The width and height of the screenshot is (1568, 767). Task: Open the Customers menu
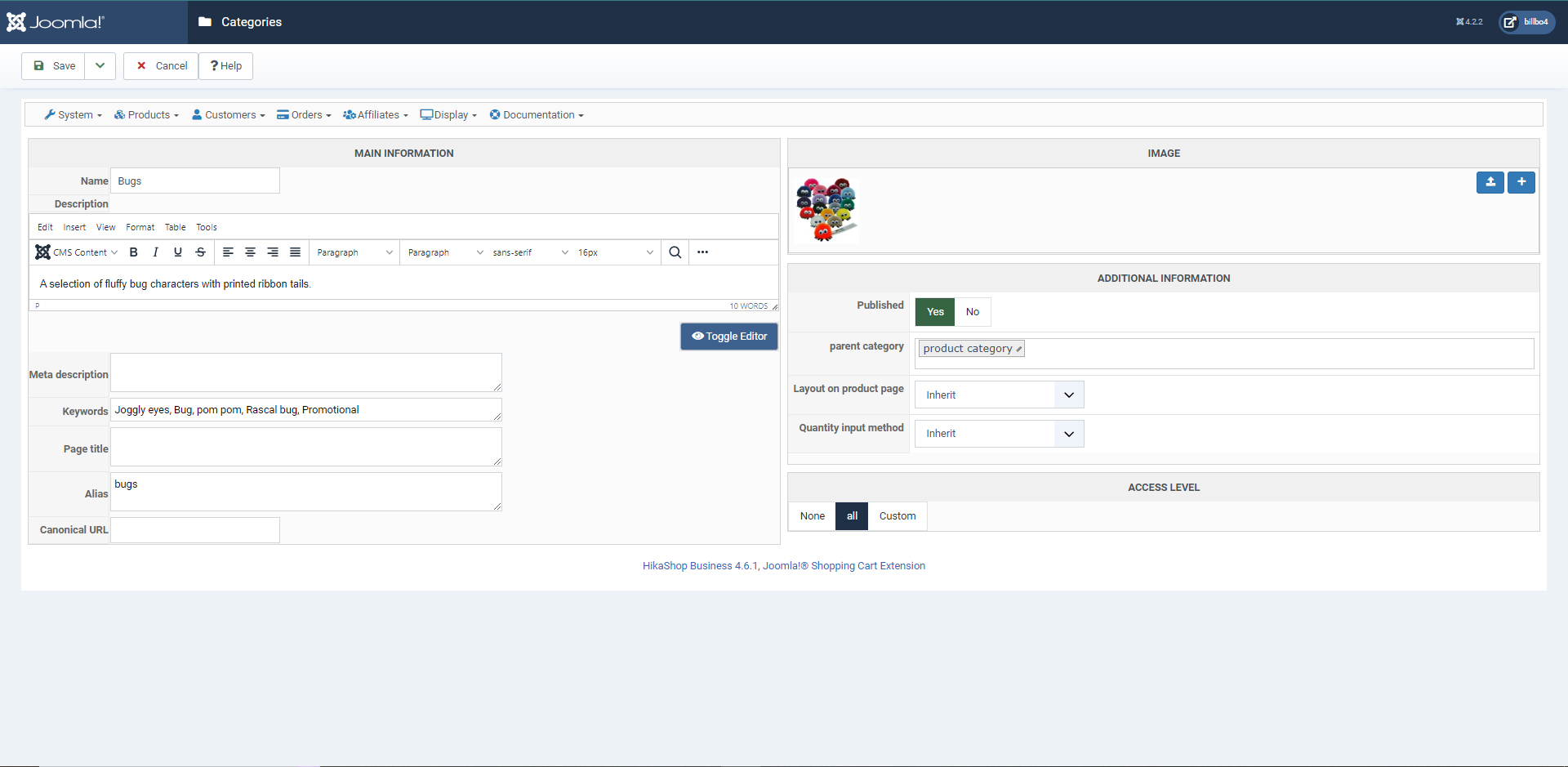[229, 115]
